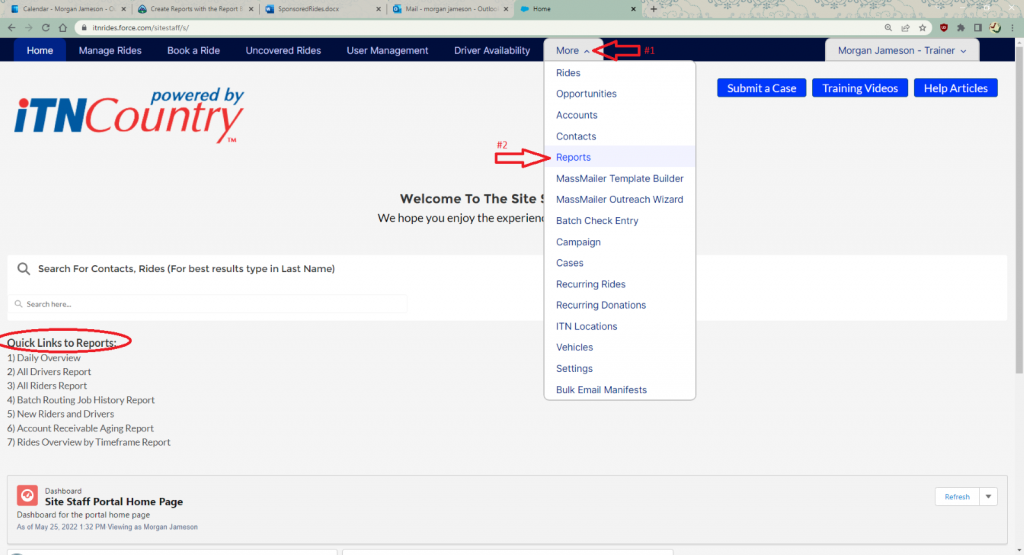The width and height of the screenshot is (1024, 555).
Task: Click the browser back arrow
Action: click(10, 28)
